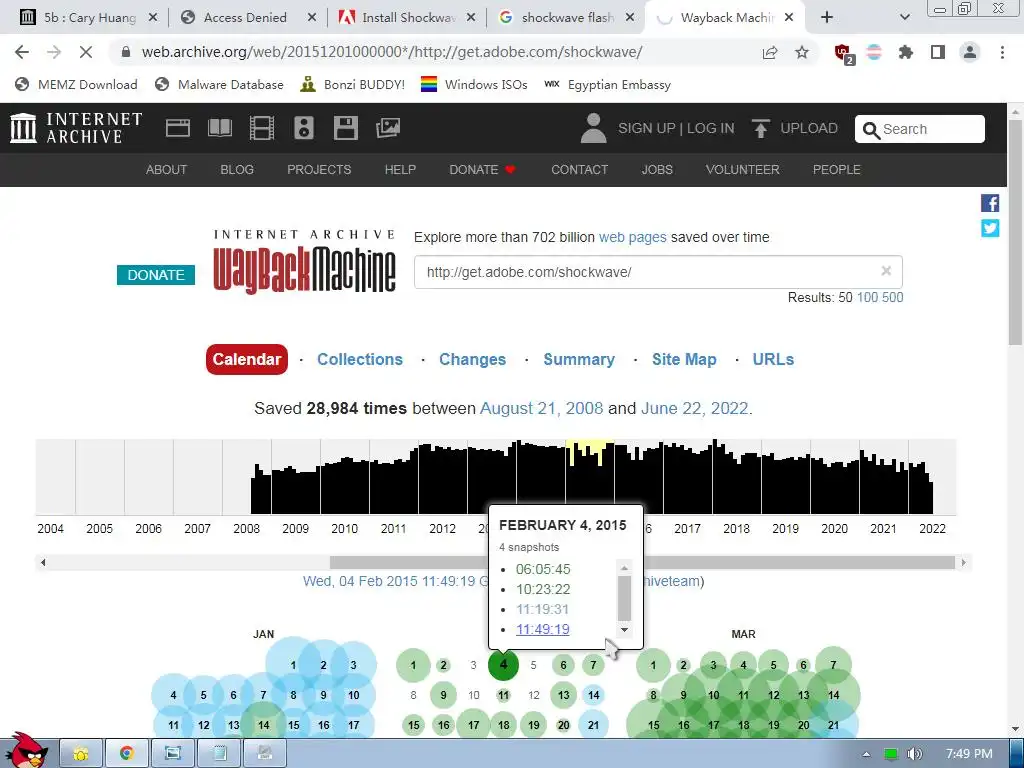Open Windows ISOs bookmark

tap(474, 84)
